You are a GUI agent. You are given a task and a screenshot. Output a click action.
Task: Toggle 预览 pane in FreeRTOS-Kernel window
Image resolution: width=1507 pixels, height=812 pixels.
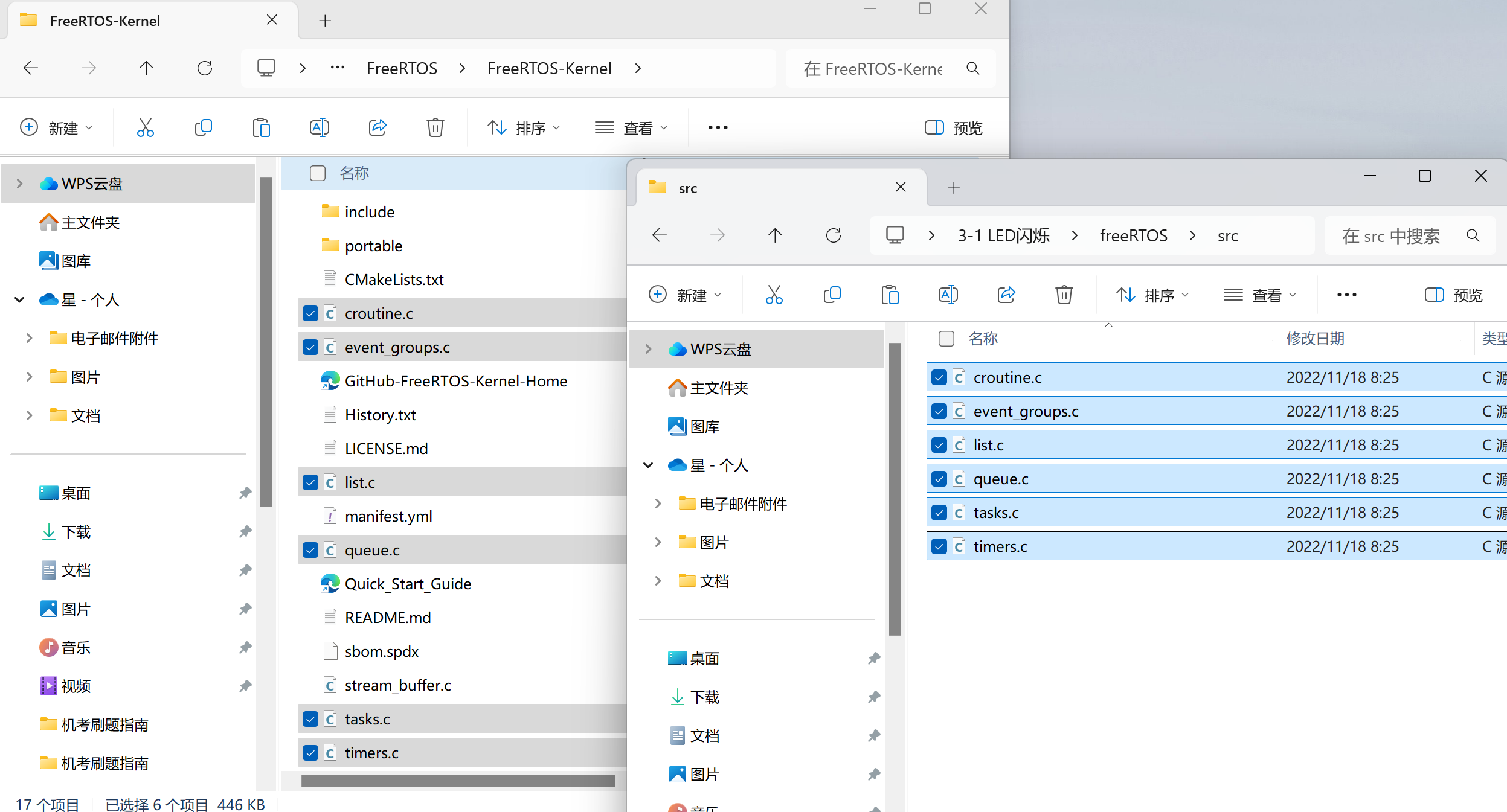pyautogui.click(x=954, y=127)
